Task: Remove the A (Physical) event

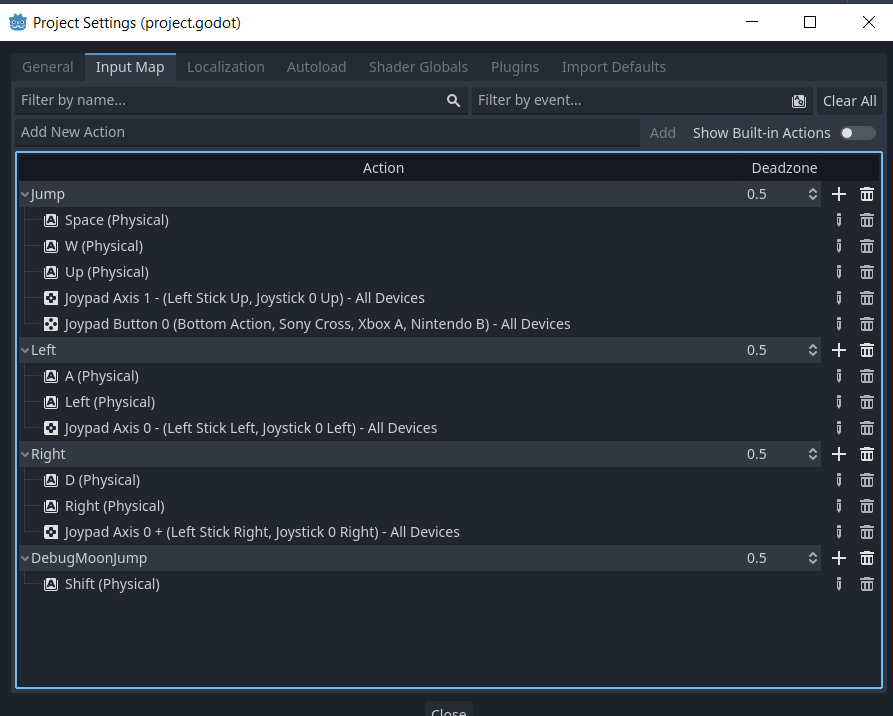Action: tap(867, 376)
